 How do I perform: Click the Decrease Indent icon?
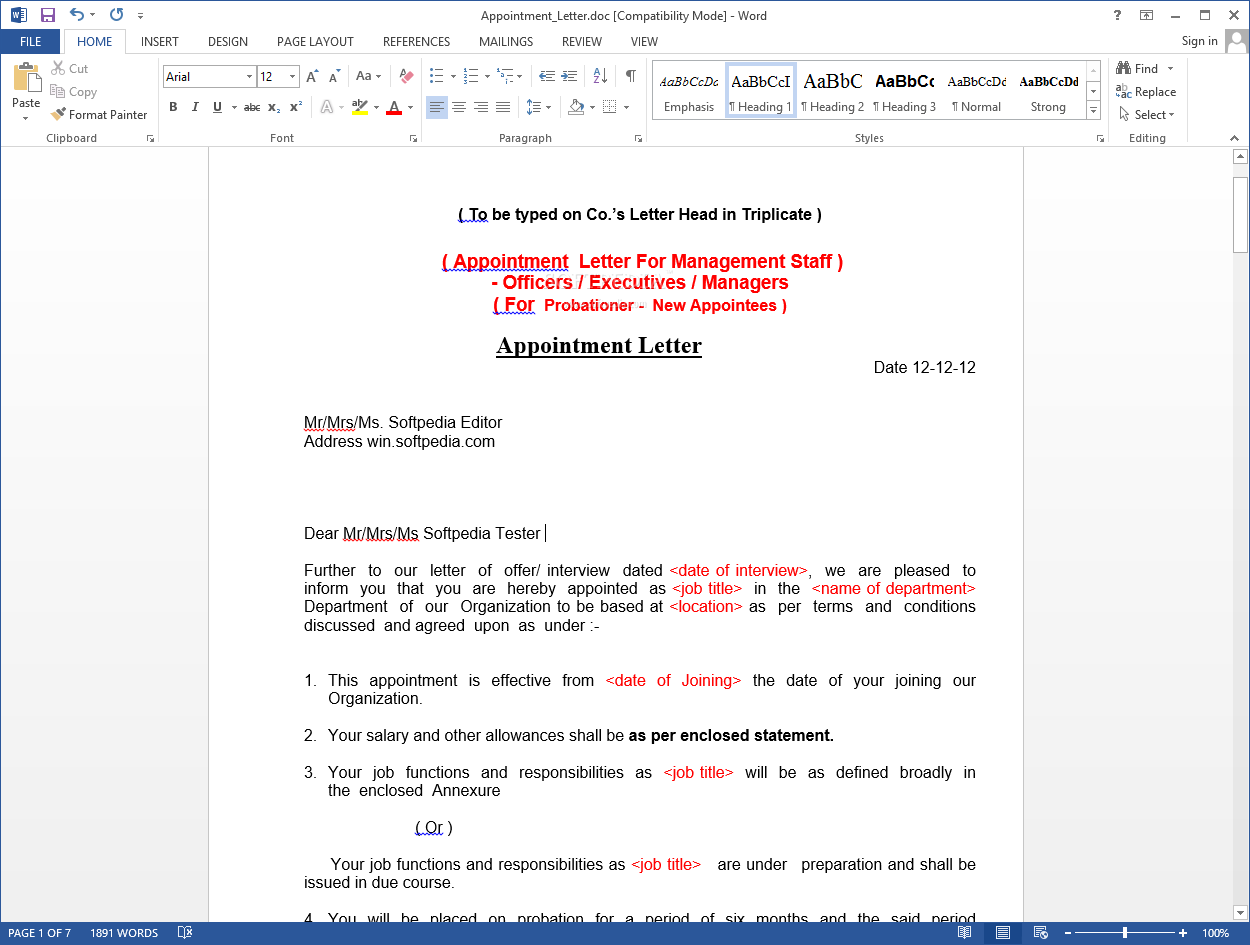click(547, 77)
